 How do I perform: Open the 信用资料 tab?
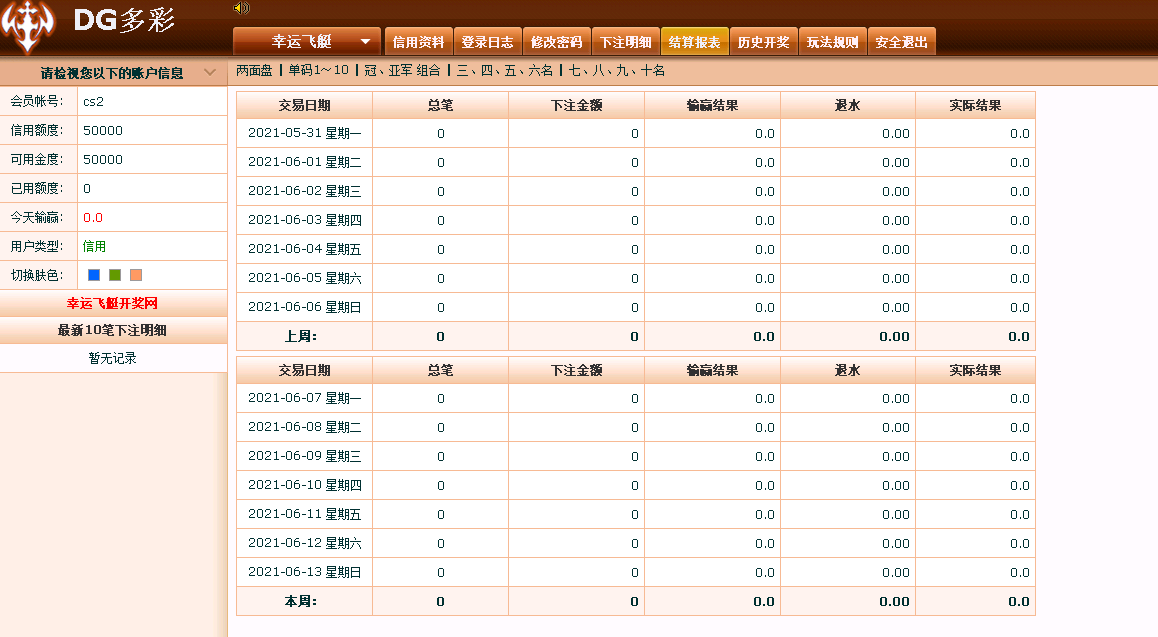pos(418,42)
